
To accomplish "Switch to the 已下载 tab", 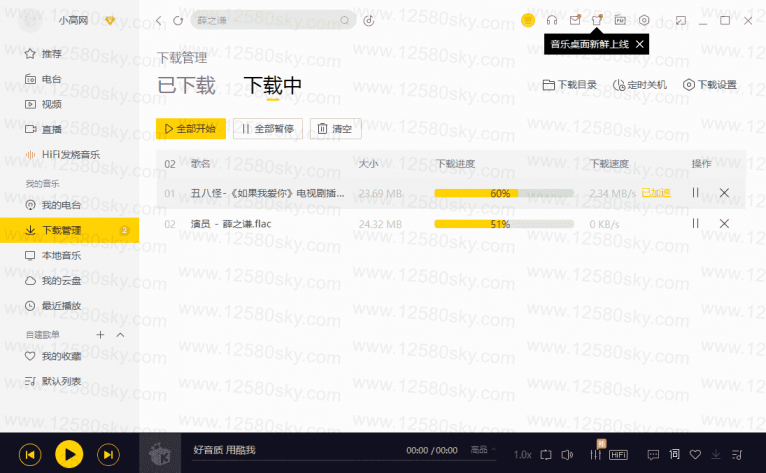I will coord(186,86).
